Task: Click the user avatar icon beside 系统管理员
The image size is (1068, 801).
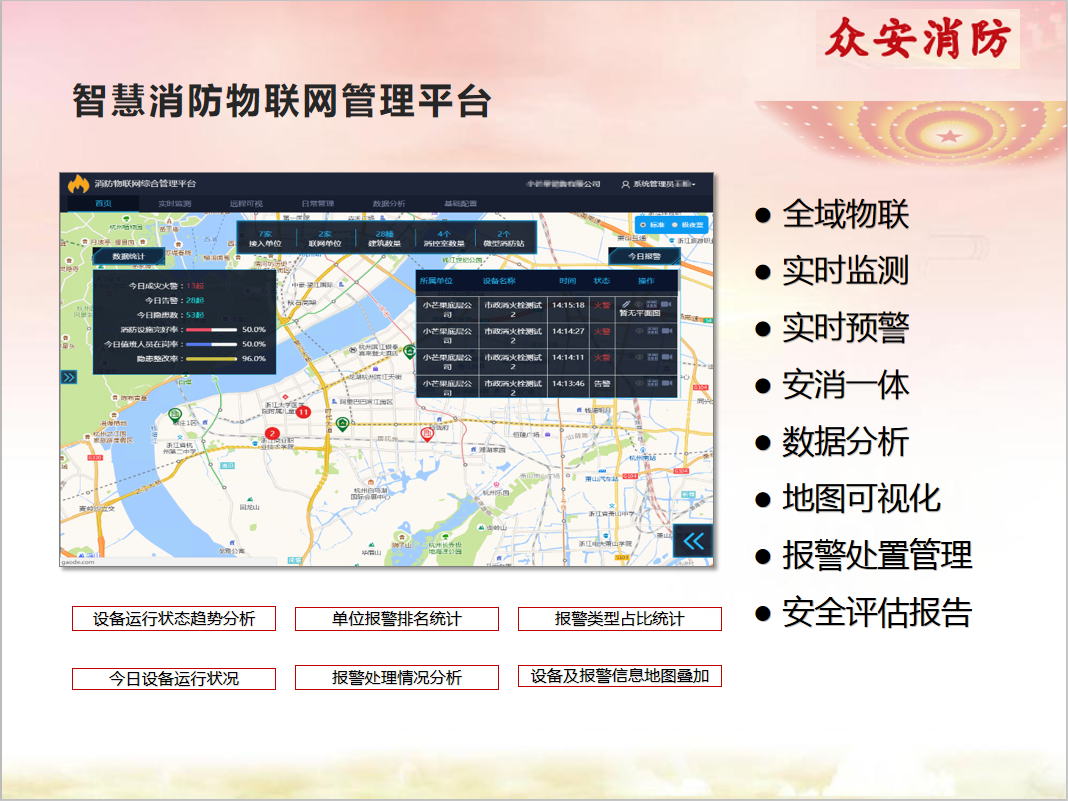Action: pos(625,184)
